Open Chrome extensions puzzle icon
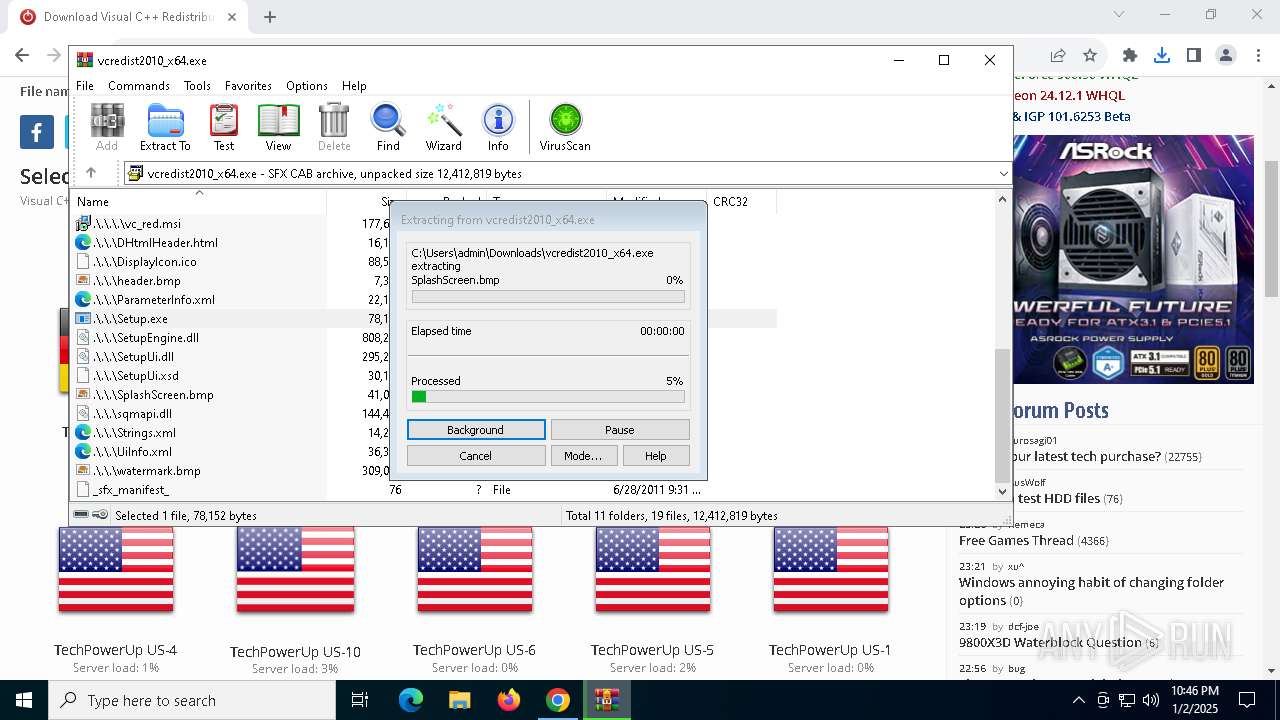The height and width of the screenshot is (720, 1280). click(x=1130, y=56)
